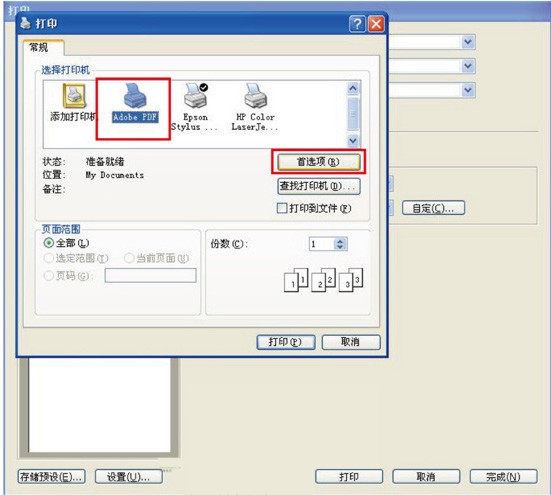Click the help question mark icon
Viewport: 551px width, 495px height.
tap(357, 24)
